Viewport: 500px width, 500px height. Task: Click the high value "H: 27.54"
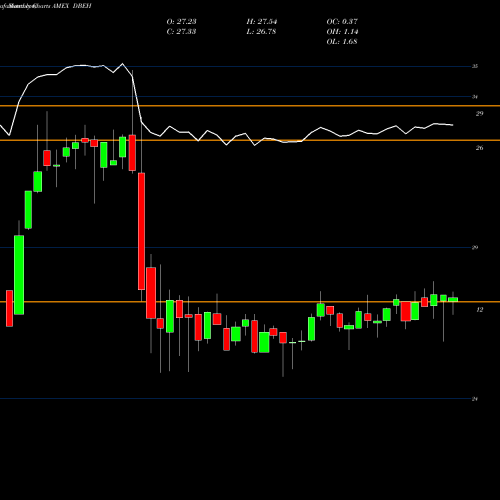click(x=262, y=22)
